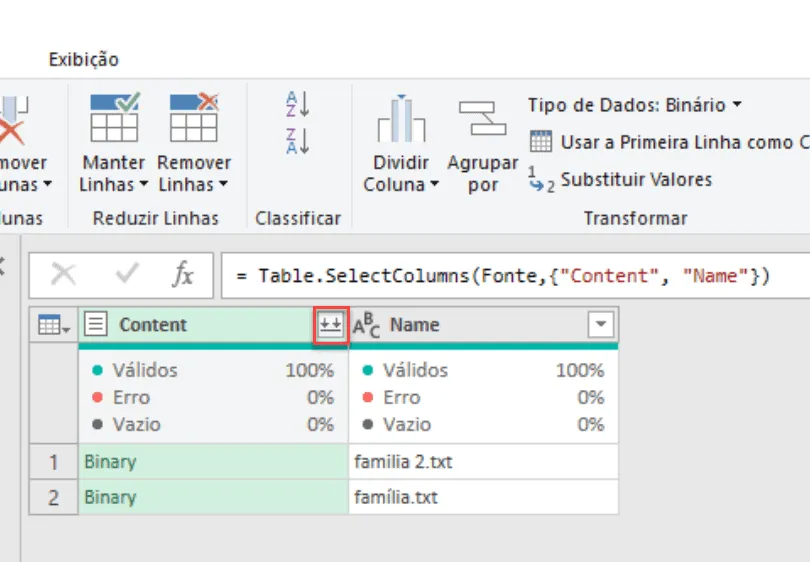The image size is (810, 562).
Task: Click the fx function icon
Action: pyautogui.click(x=183, y=274)
